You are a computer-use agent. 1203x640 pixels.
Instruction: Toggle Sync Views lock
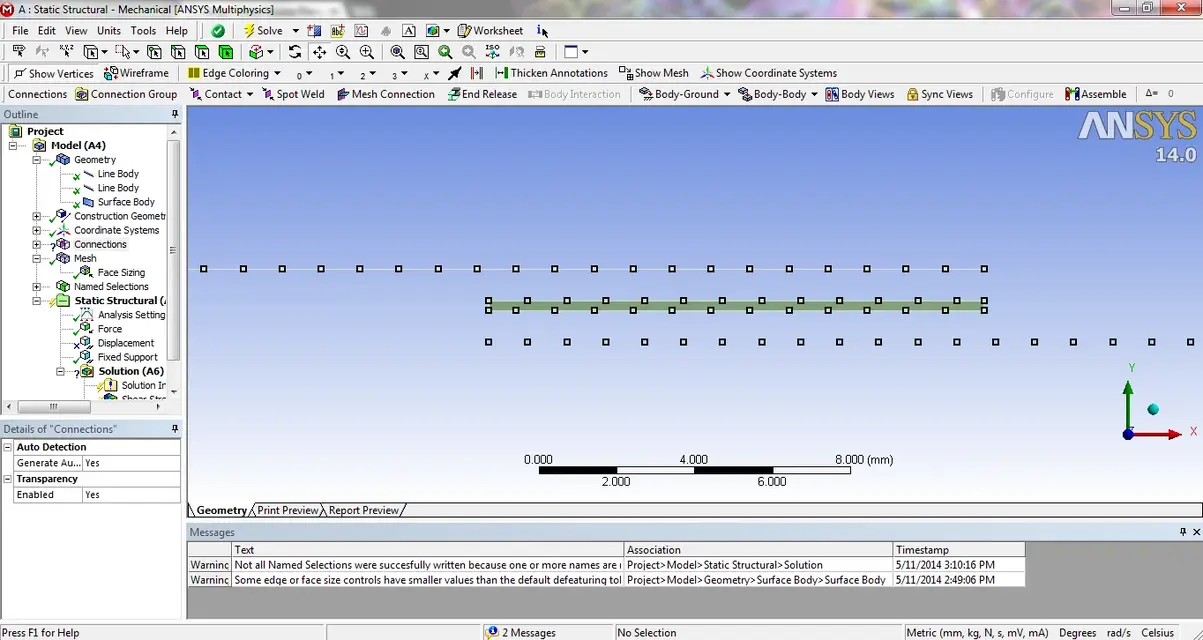939,94
